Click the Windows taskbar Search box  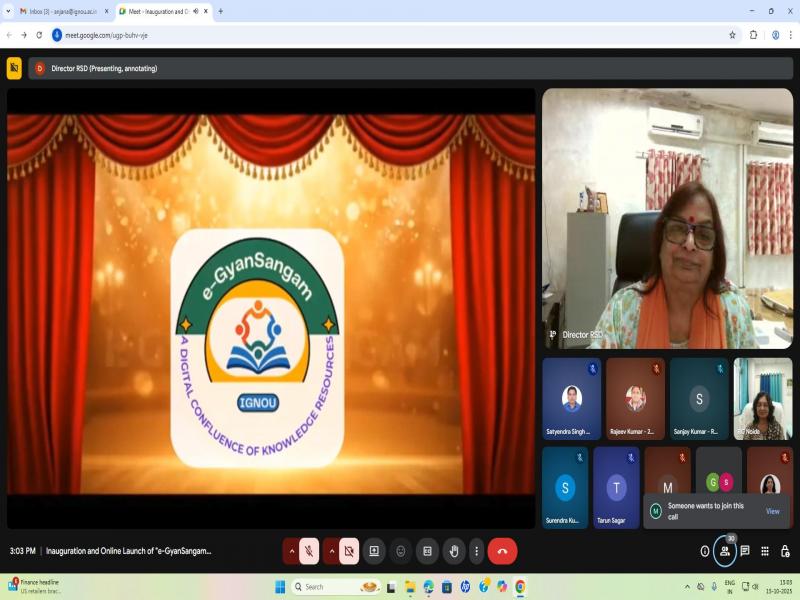tap(335, 587)
